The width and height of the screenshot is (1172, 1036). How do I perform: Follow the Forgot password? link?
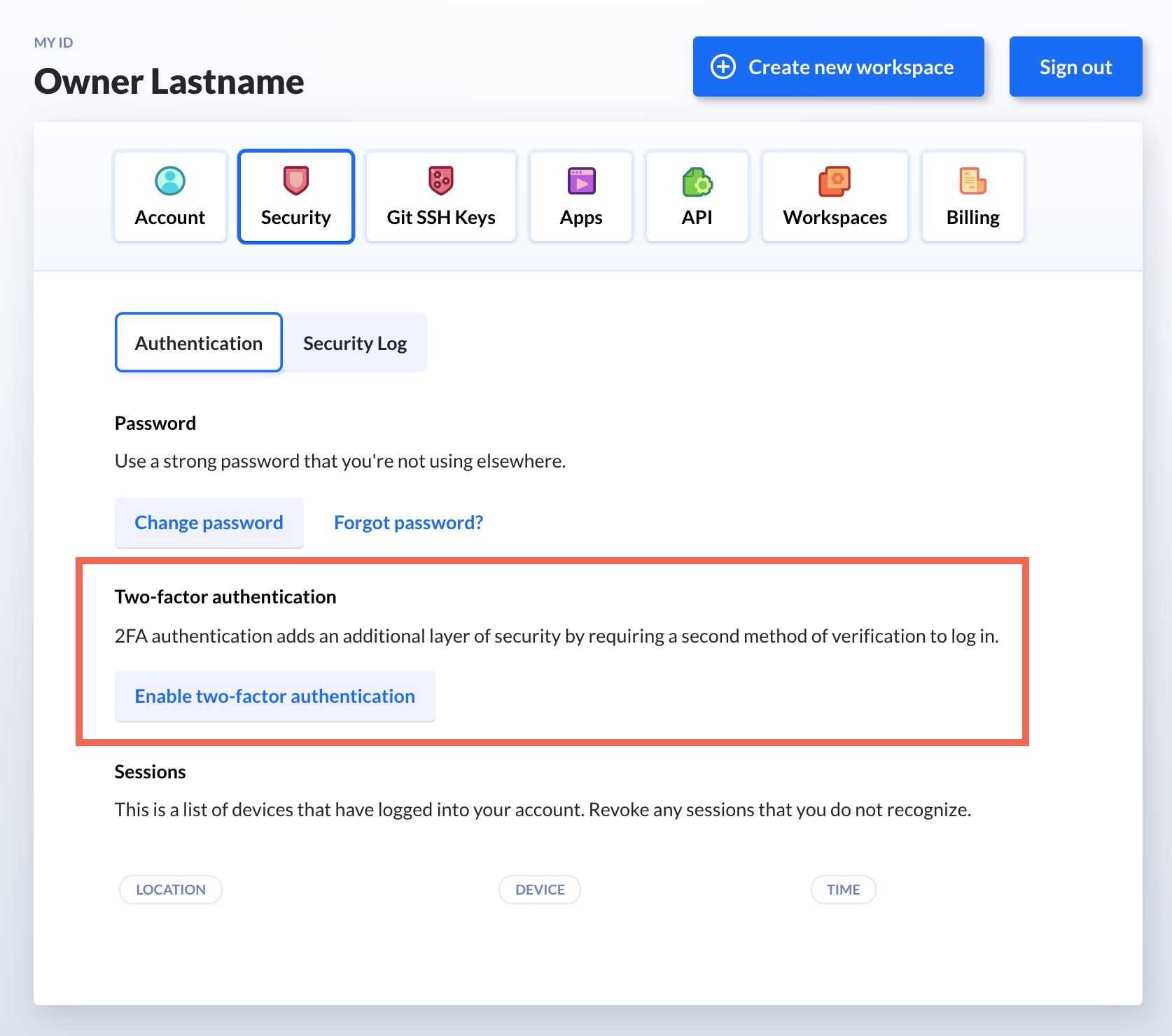pyautogui.click(x=409, y=522)
